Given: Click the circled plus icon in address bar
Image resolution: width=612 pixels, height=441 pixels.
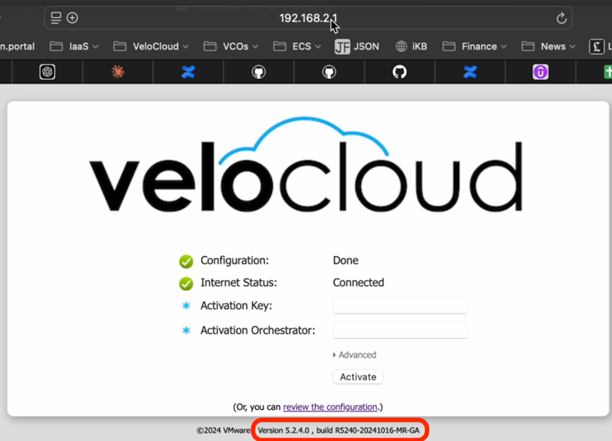Looking at the screenshot, I should 72,18.
